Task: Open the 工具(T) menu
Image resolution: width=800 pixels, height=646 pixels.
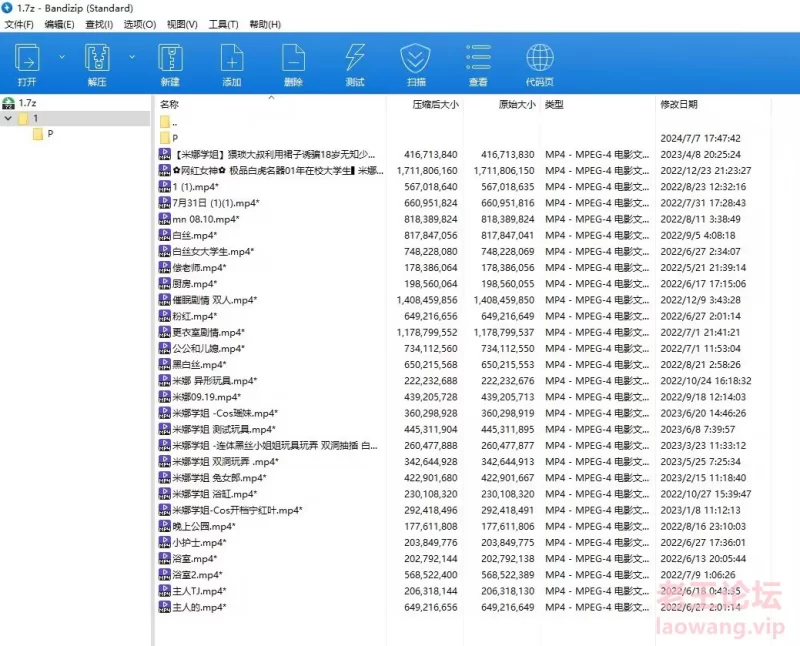Action: tap(223, 24)
